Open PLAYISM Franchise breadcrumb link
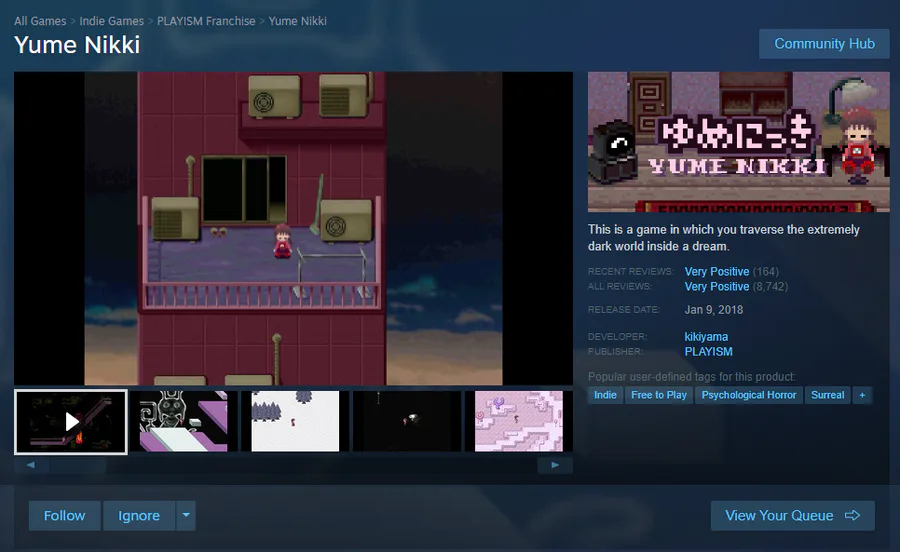Screen dimensions: 900x552 (x=206, y=21)
